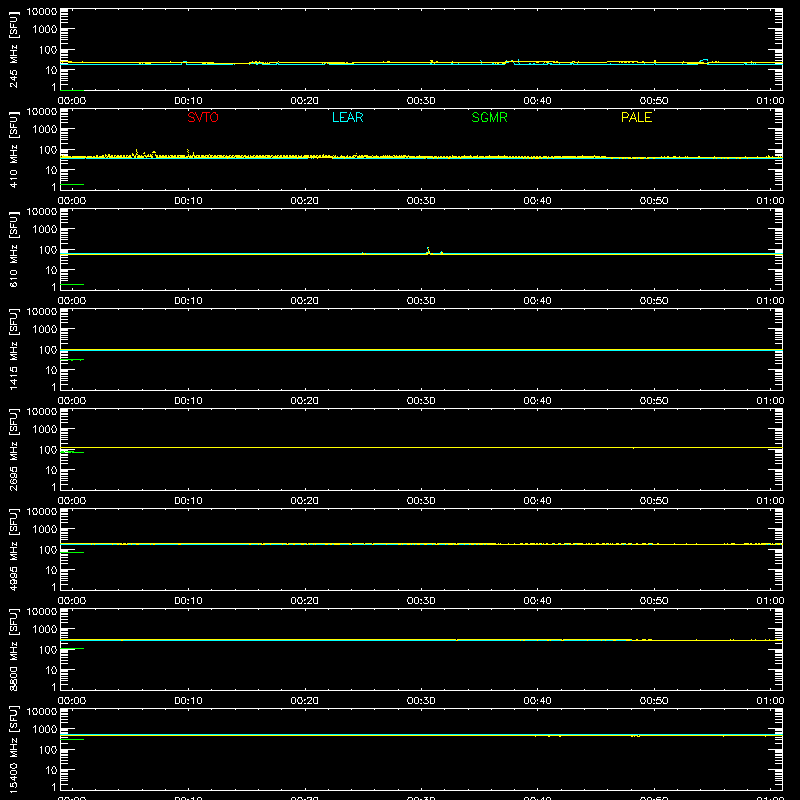Click the 00:40 time label under 1415 MHz panel
This screenshot has height=800, width=800.
(x=537, y=401)
